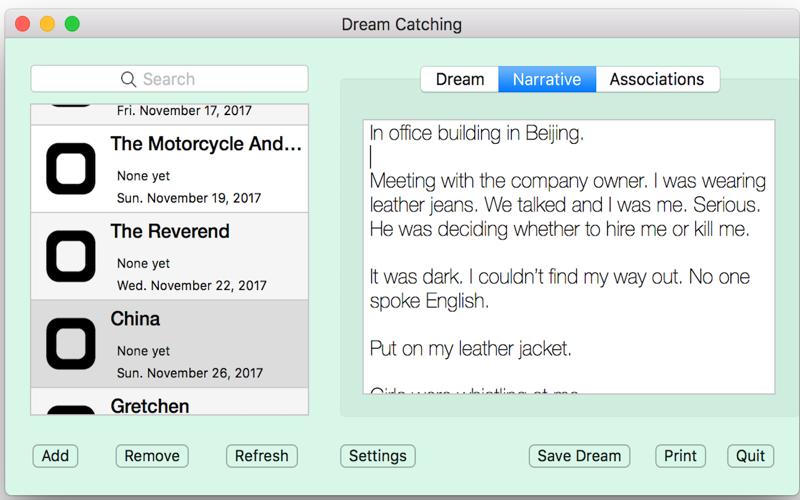The image size is (800, 500).
Task: Print the current dream
Action: click(680, 456)
